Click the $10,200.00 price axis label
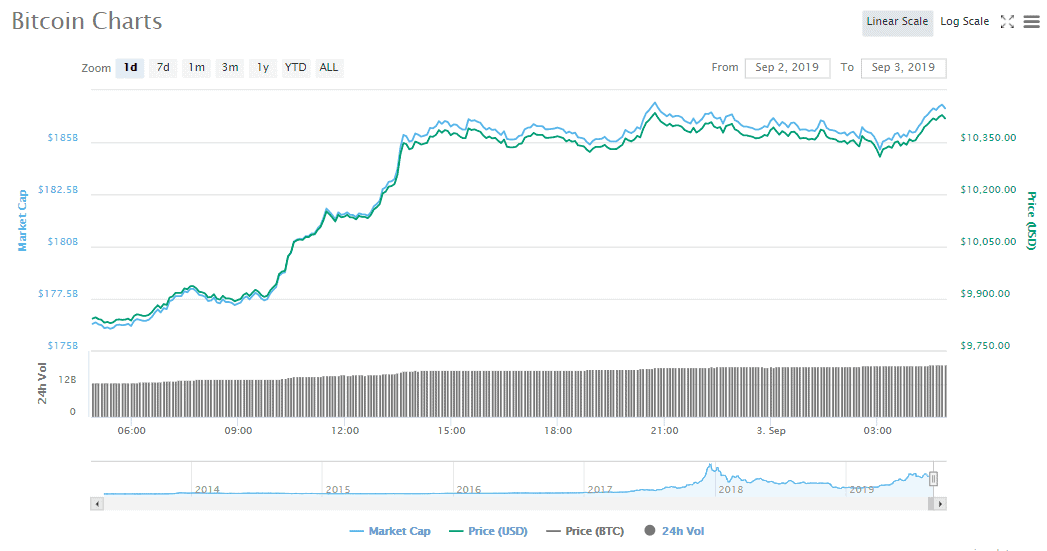 click(988, 190)
